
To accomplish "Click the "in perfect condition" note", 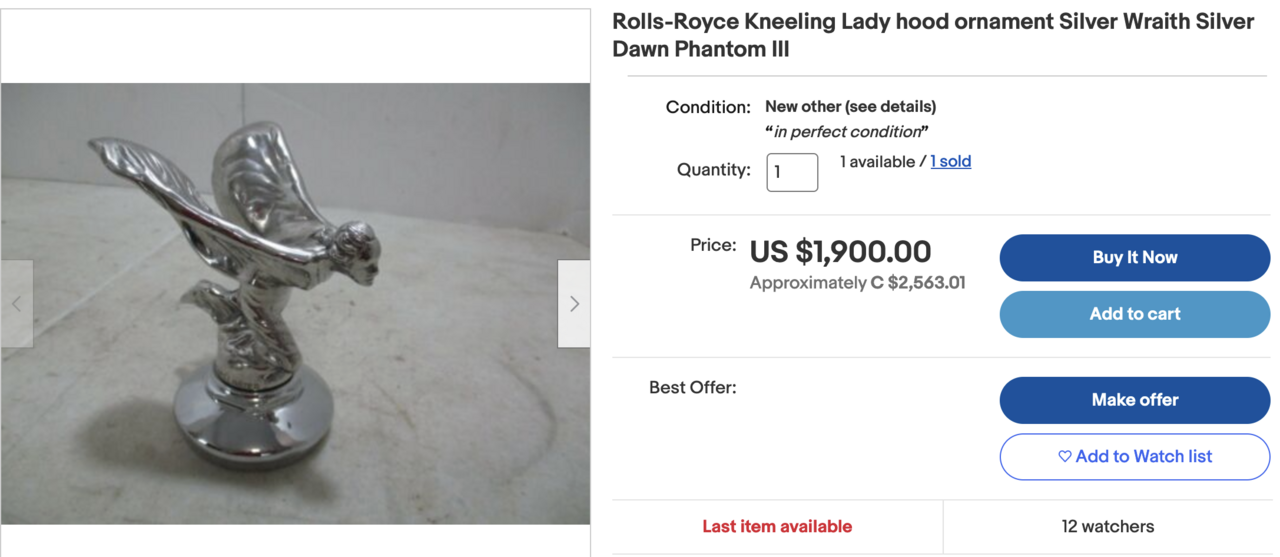I will click(847, 132).
